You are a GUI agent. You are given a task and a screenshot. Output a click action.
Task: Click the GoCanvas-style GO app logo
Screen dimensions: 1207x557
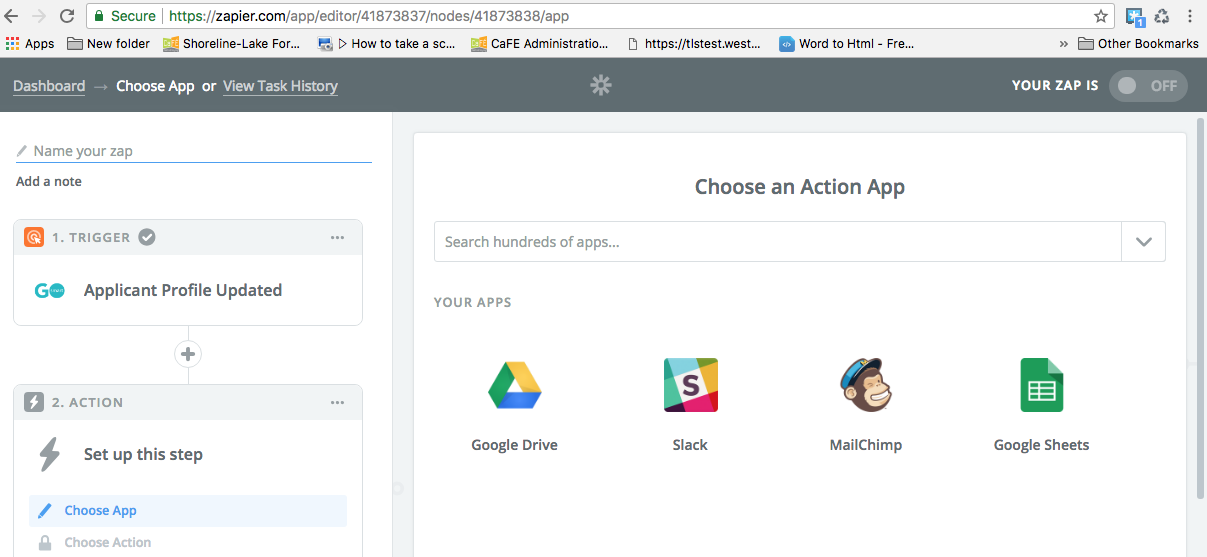point(49,291)
